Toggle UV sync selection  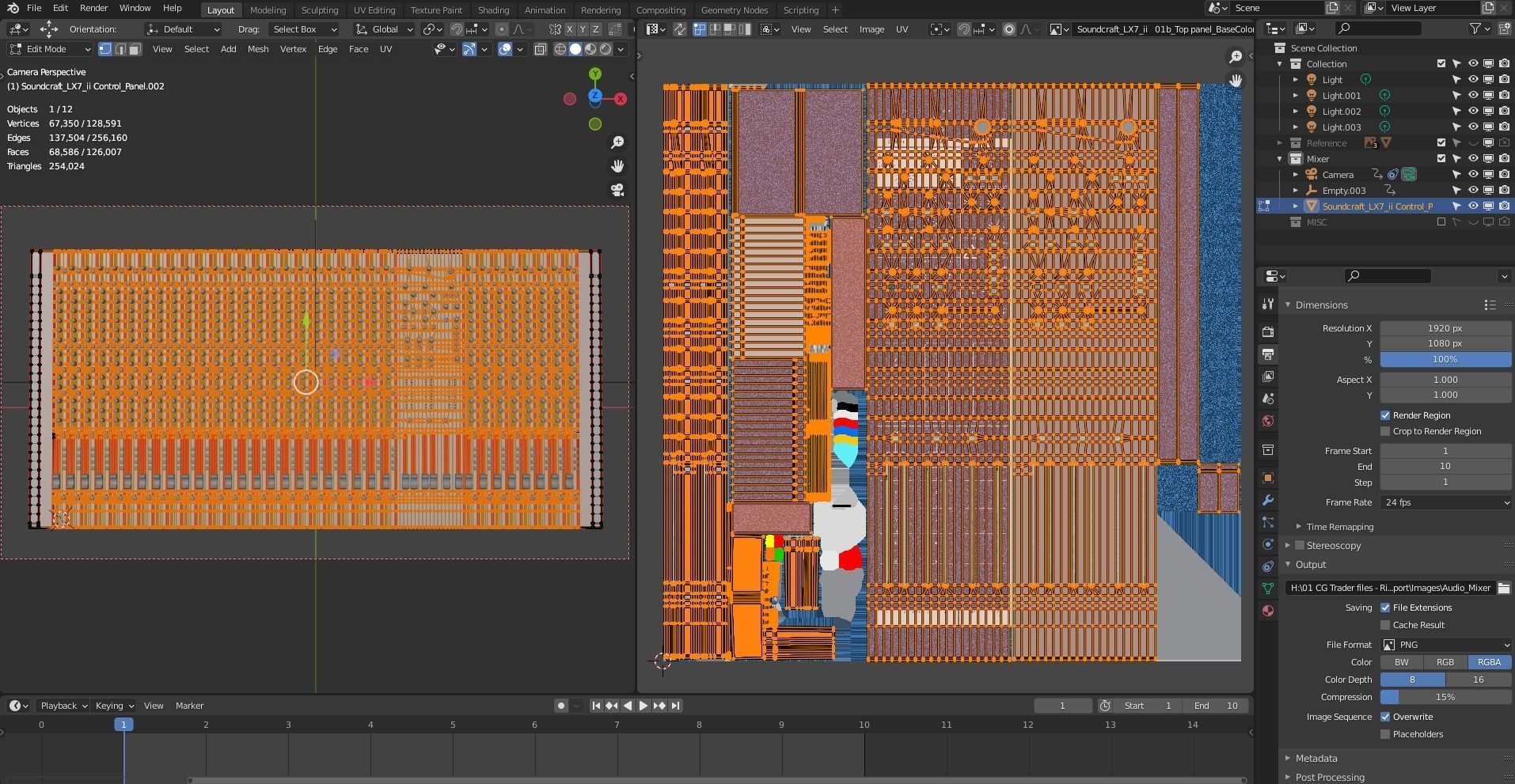click(680, 29)
